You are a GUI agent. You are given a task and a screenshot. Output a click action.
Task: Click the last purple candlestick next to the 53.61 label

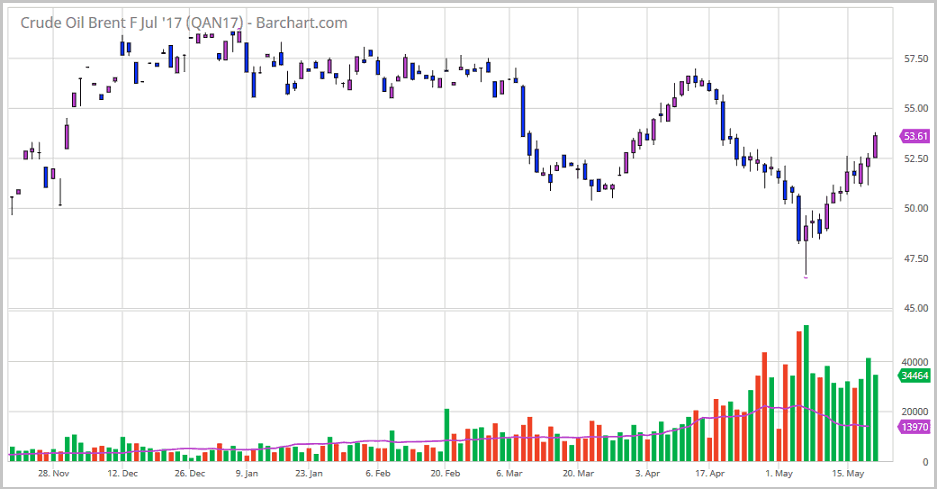(875, 146)
